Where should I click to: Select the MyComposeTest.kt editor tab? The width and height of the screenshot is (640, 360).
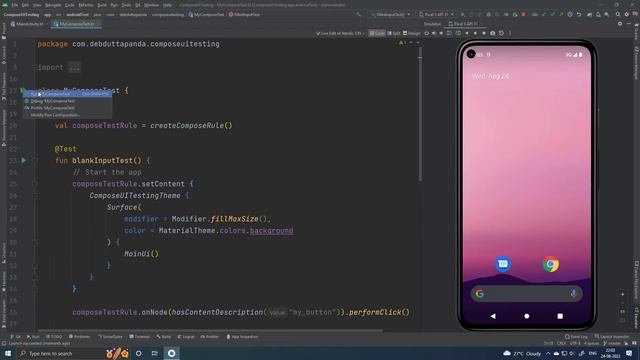click(75, 24)
